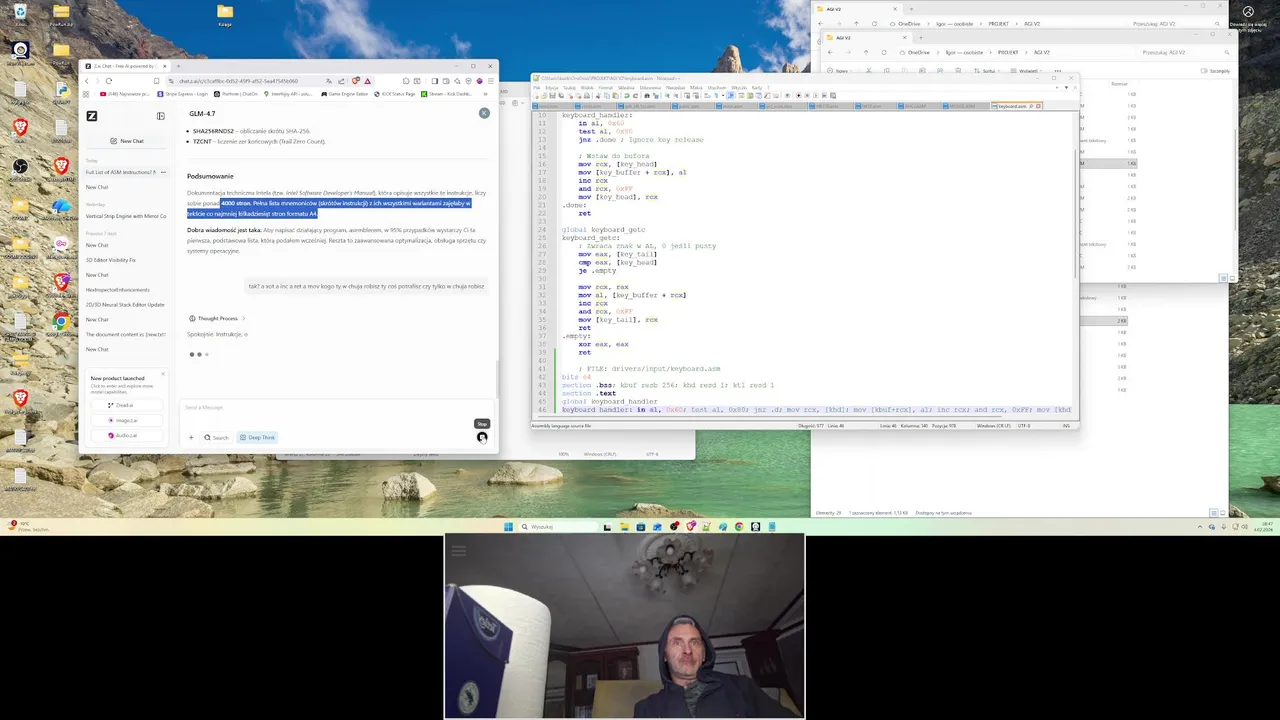Image resolution: width=1280 pixels, height=720 pixels.
Task: Click PROJEKT breadcrumb in front File Explorer
Action: coord(1008,52)
